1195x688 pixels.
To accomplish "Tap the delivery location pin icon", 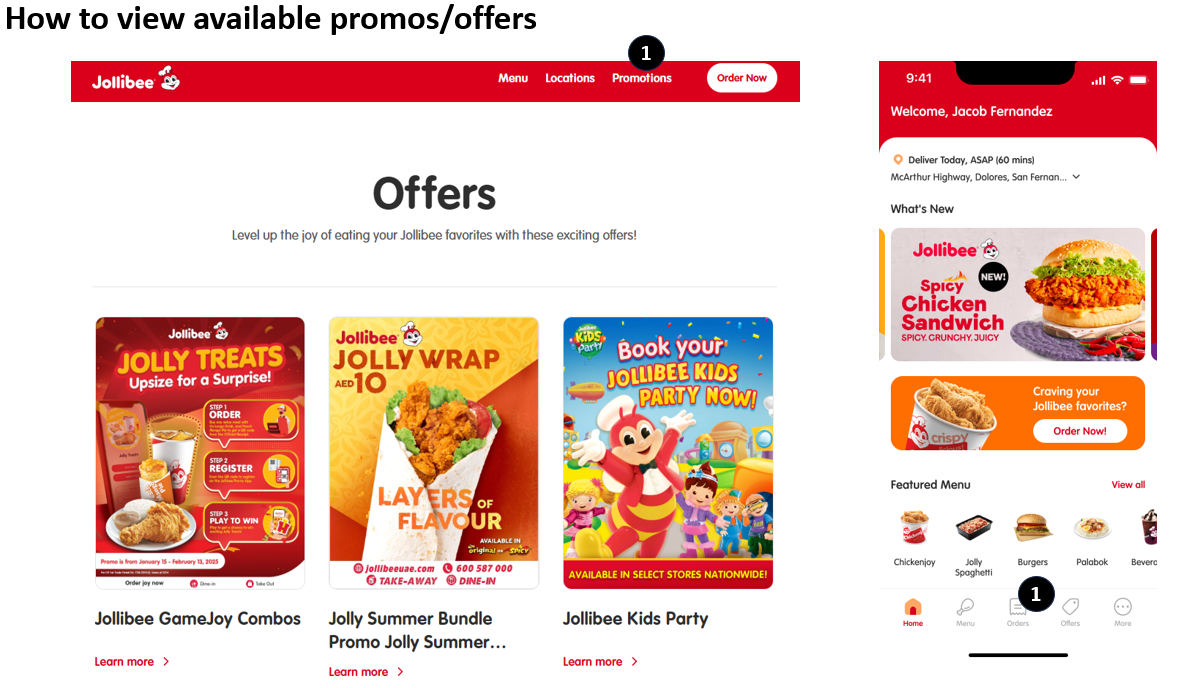I will tap(898, 160).
